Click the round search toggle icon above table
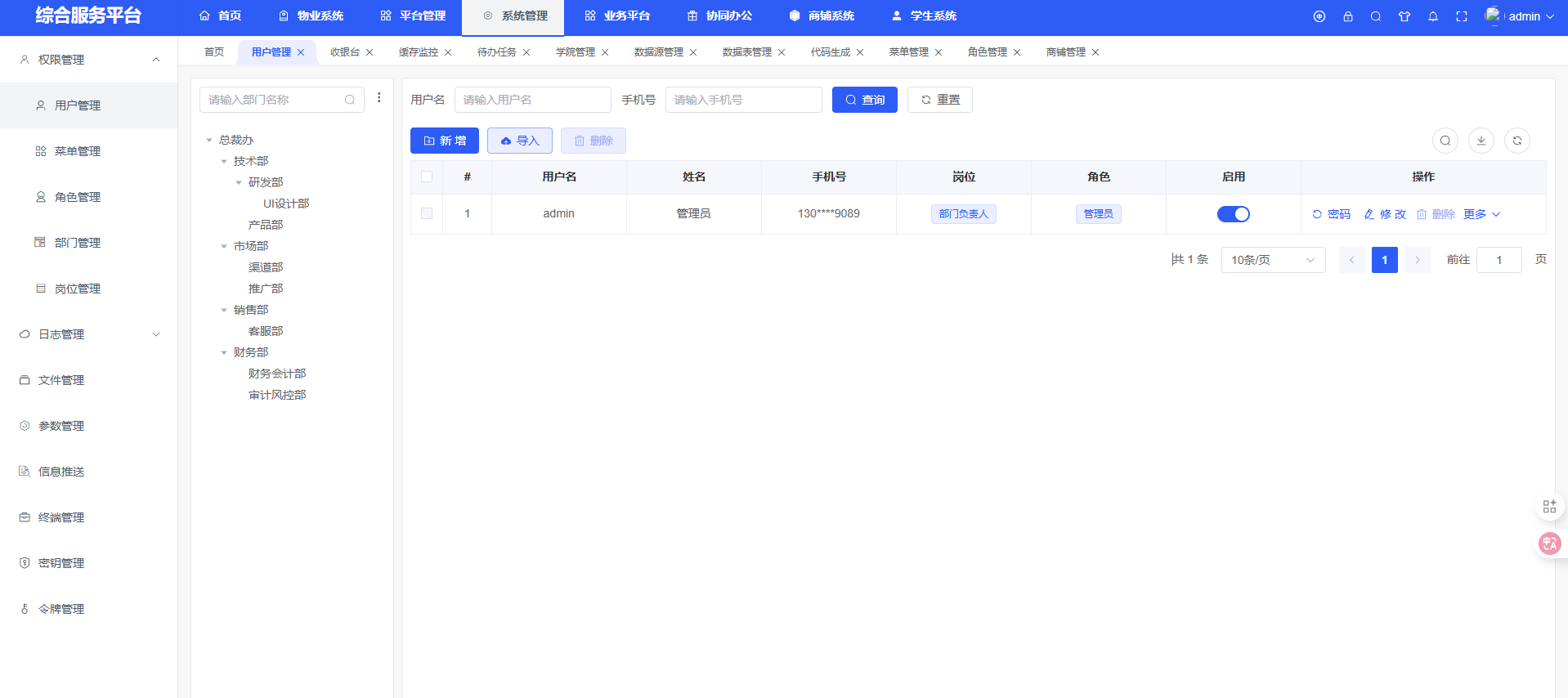Screen dimensions: 1568x698 pos(1445,141)
